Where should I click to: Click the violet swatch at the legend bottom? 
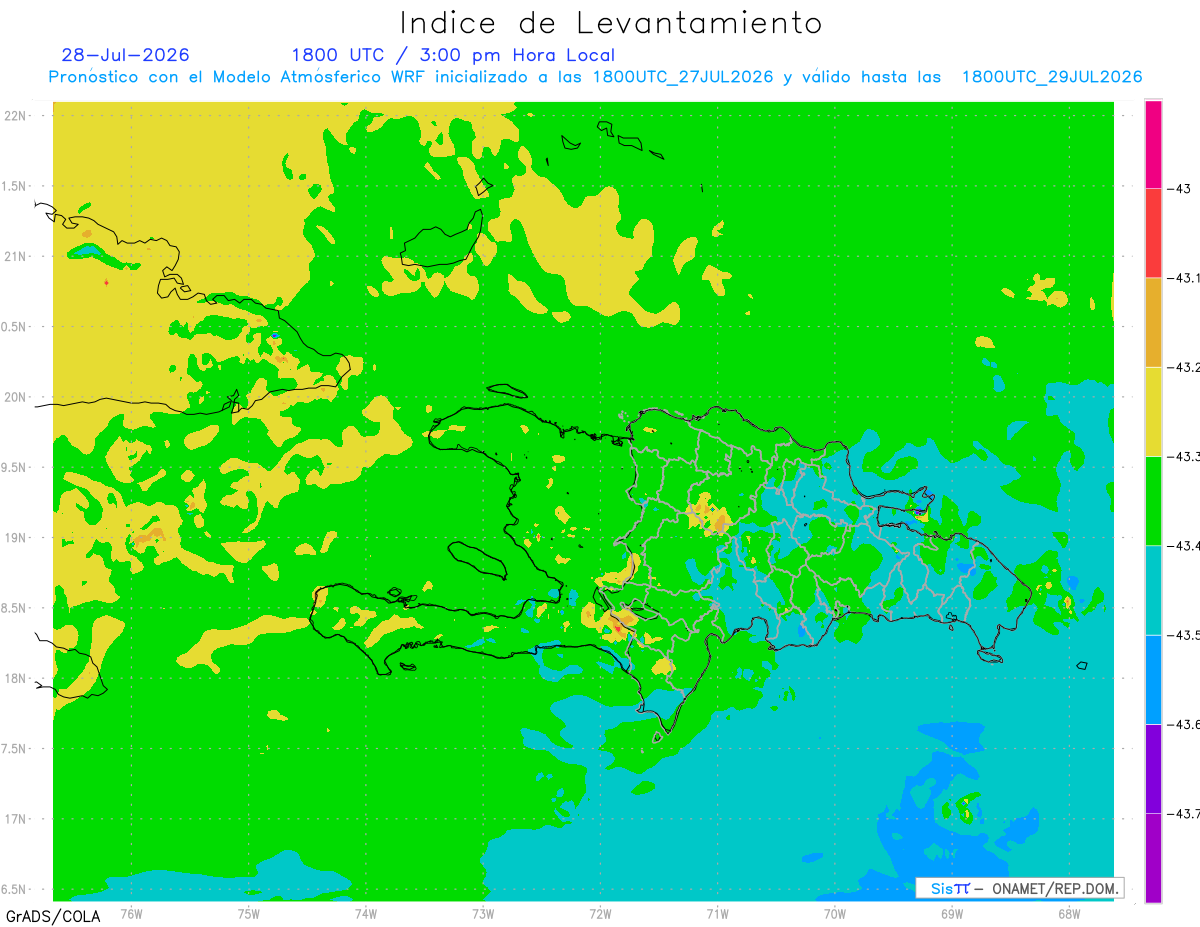(1153, 857)
